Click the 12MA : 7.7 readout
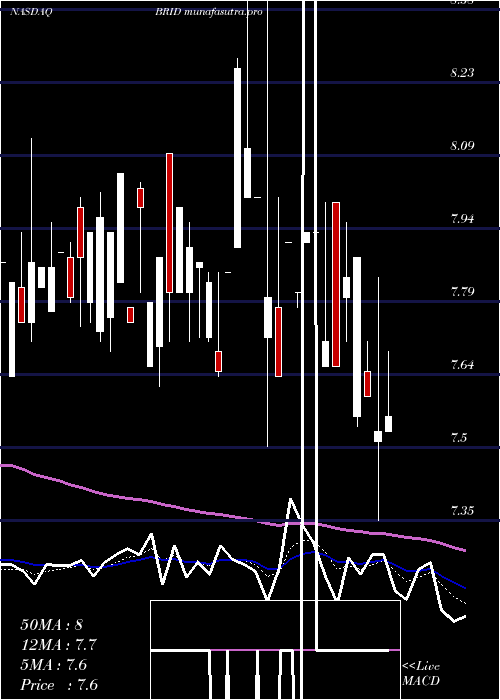 pyautogui.click(x=58, y=645)
